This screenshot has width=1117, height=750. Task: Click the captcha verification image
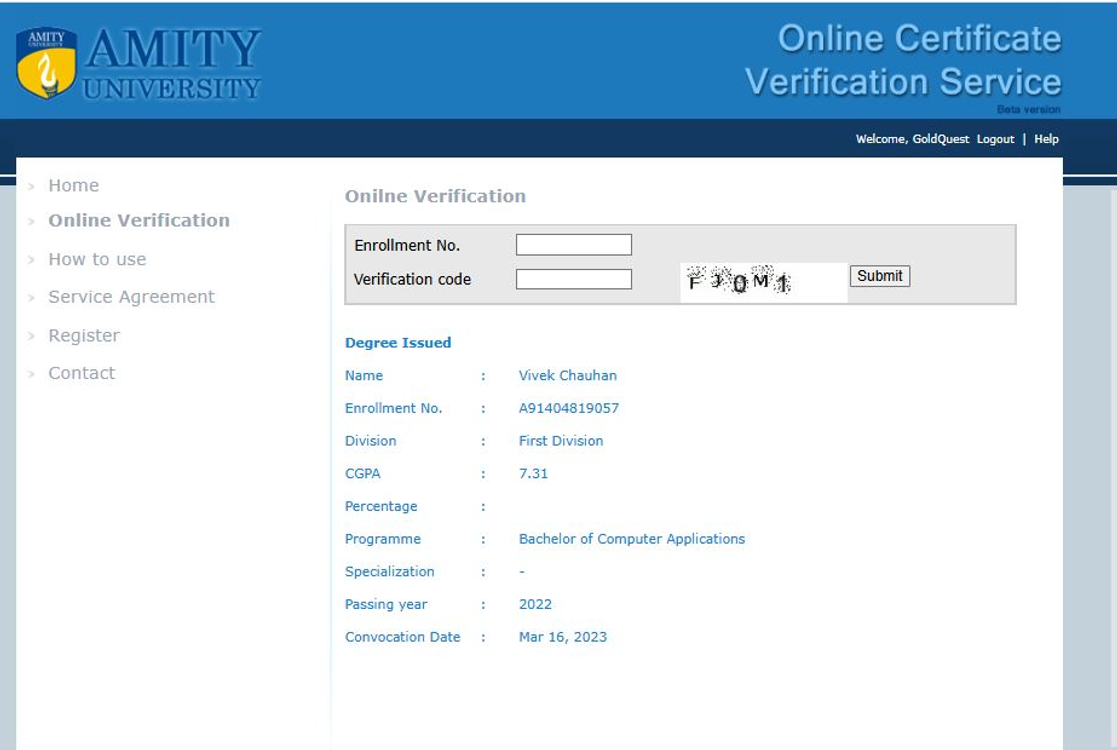click(x=763, y=281)
